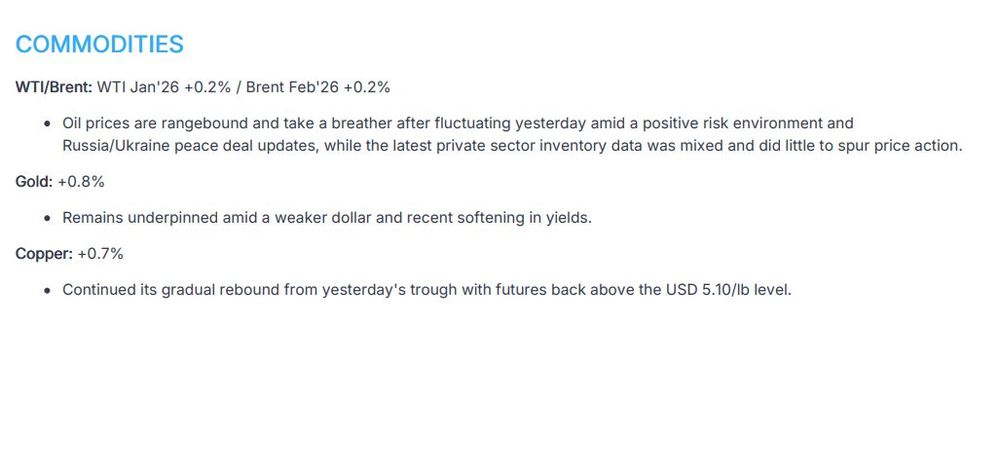Screen dimensions: 1000x464
Task: Click the Brent Feb'26 +0.2% figure
Action: (x=317, y=87)
